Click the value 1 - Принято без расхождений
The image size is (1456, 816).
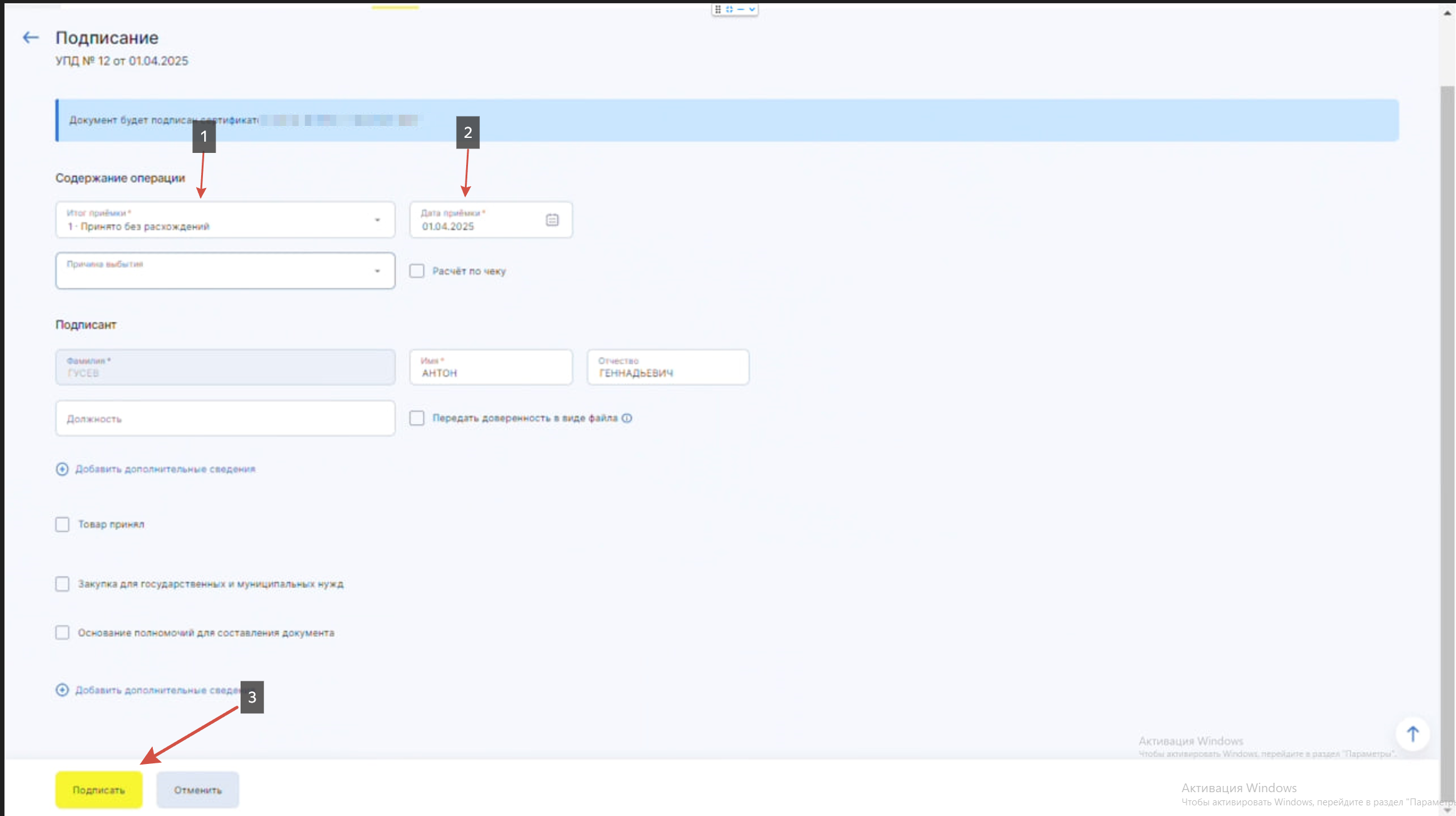click(138, 226)
